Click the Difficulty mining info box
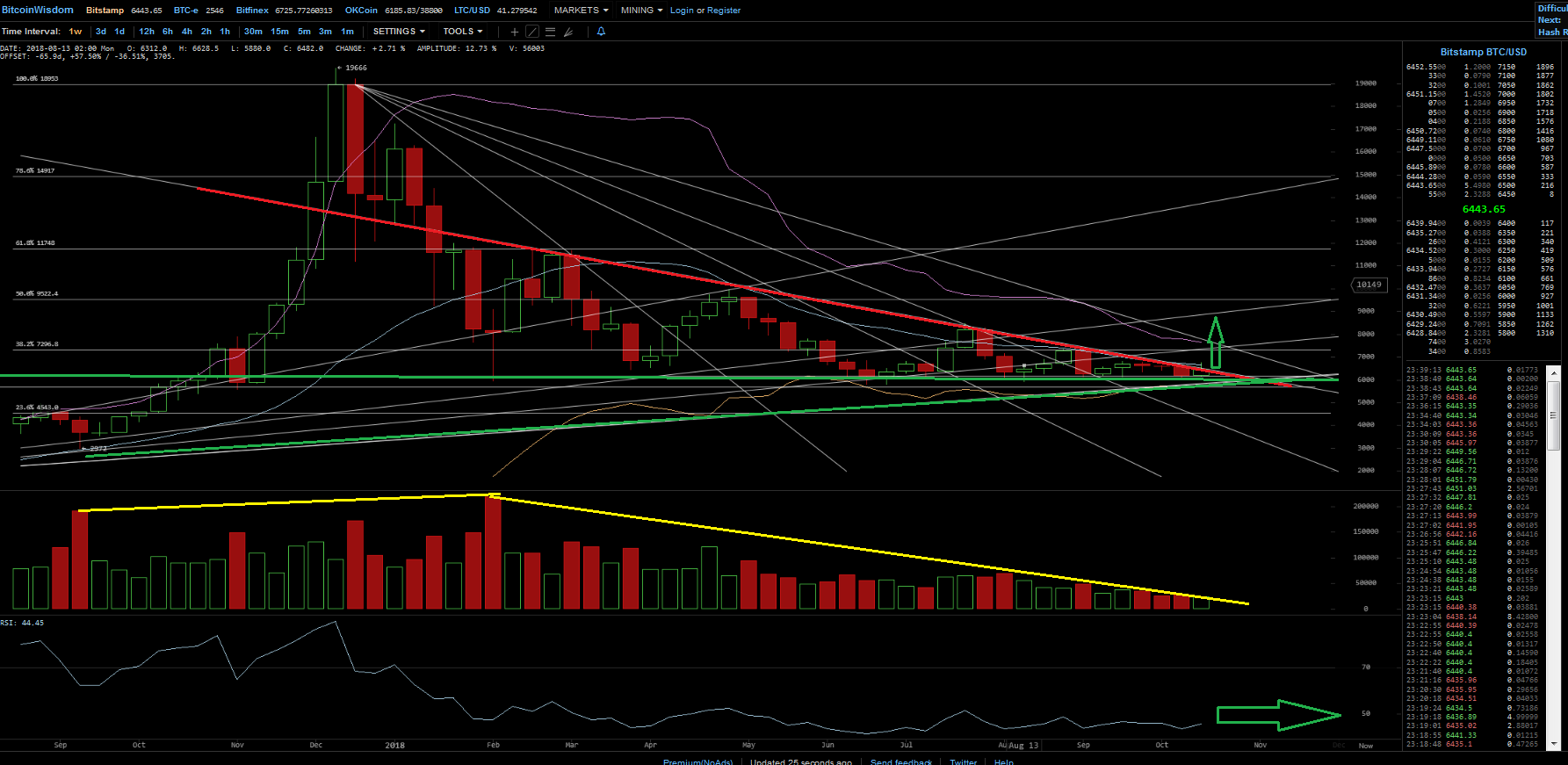Screen dimensions: 1568x765 1552,19
